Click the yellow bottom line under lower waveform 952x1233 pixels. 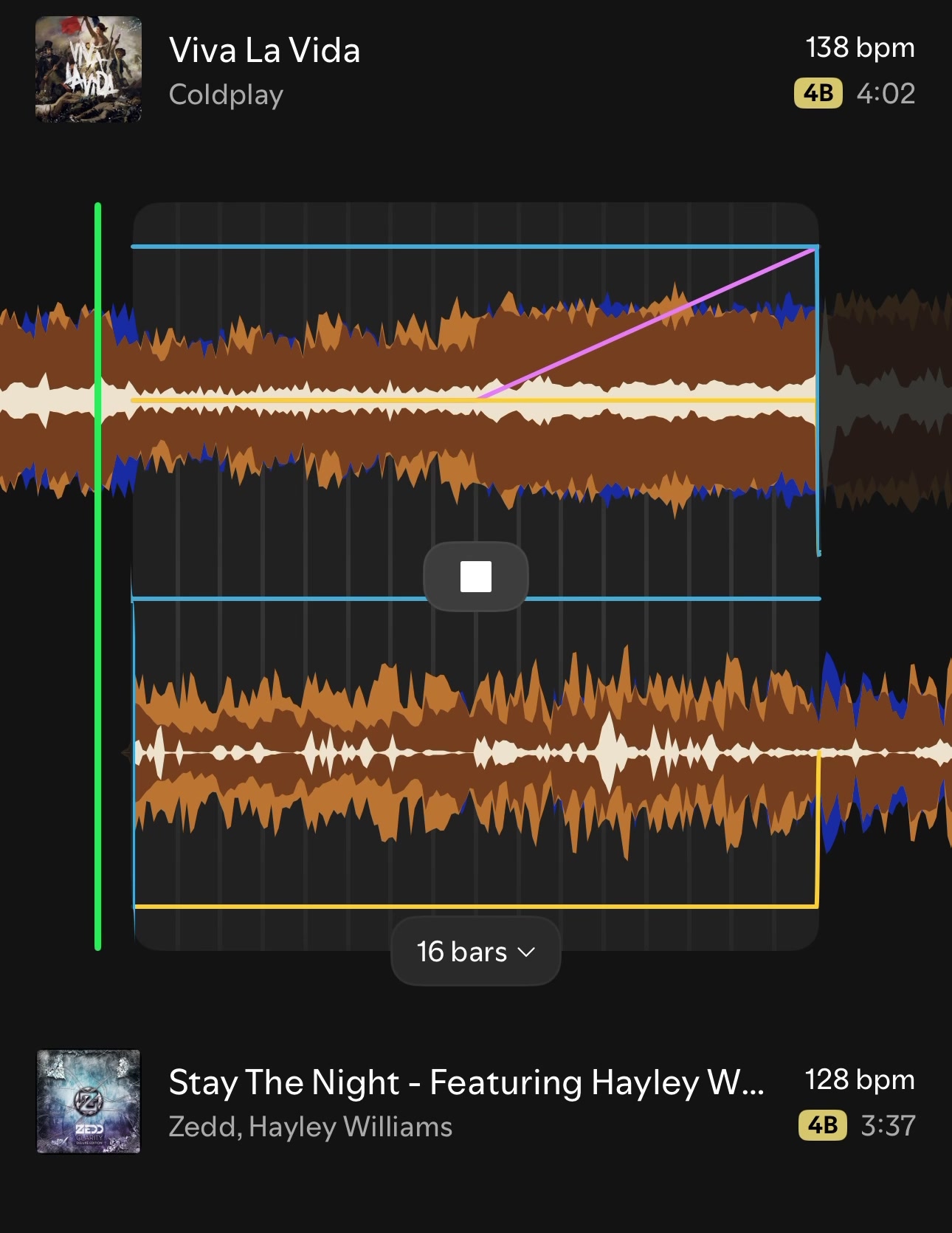(x=475, y=906)
